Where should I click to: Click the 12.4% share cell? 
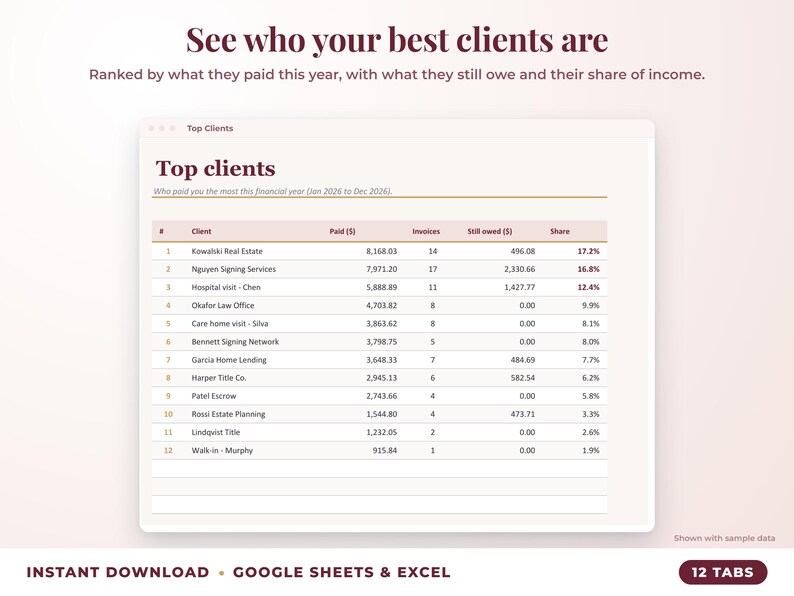(588, 287)
